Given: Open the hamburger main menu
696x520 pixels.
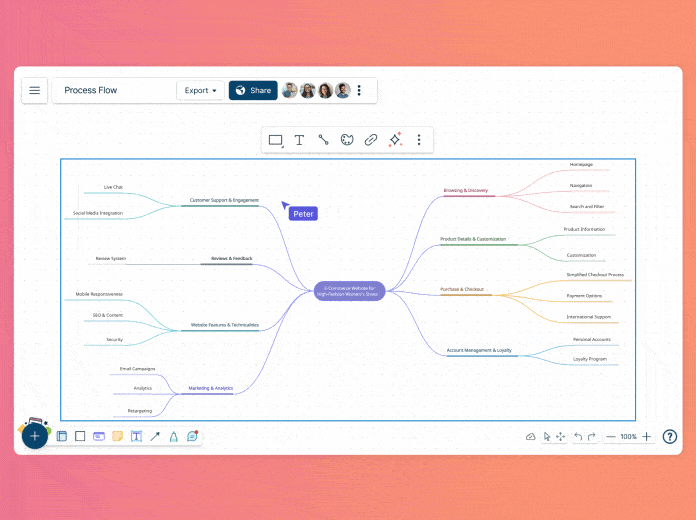Looking at the screenshot, I should (35, 90).
